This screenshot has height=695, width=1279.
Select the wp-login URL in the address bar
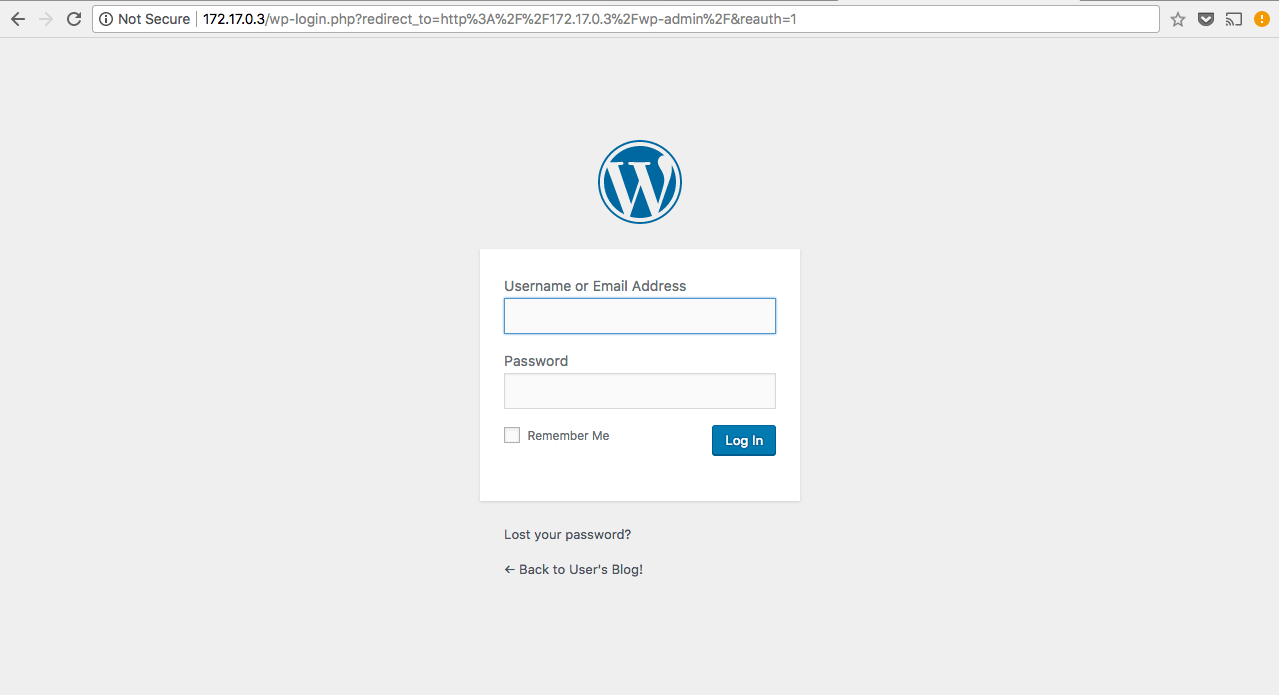coord(500,19)
